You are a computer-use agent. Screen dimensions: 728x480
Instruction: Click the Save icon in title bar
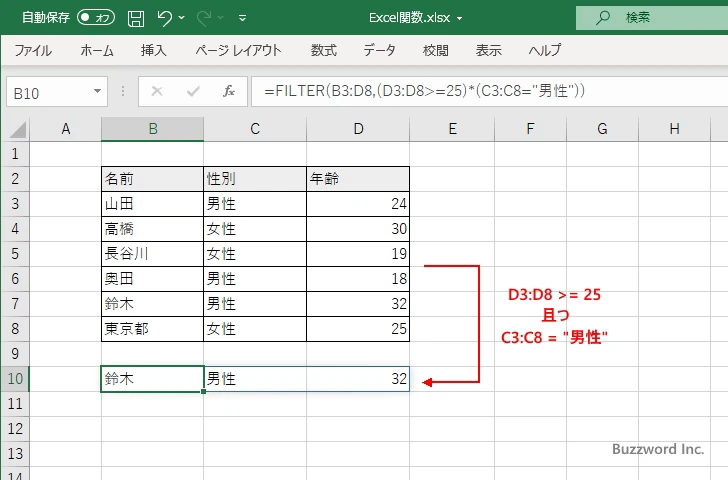pyautogui.click(x=136, y=17)
